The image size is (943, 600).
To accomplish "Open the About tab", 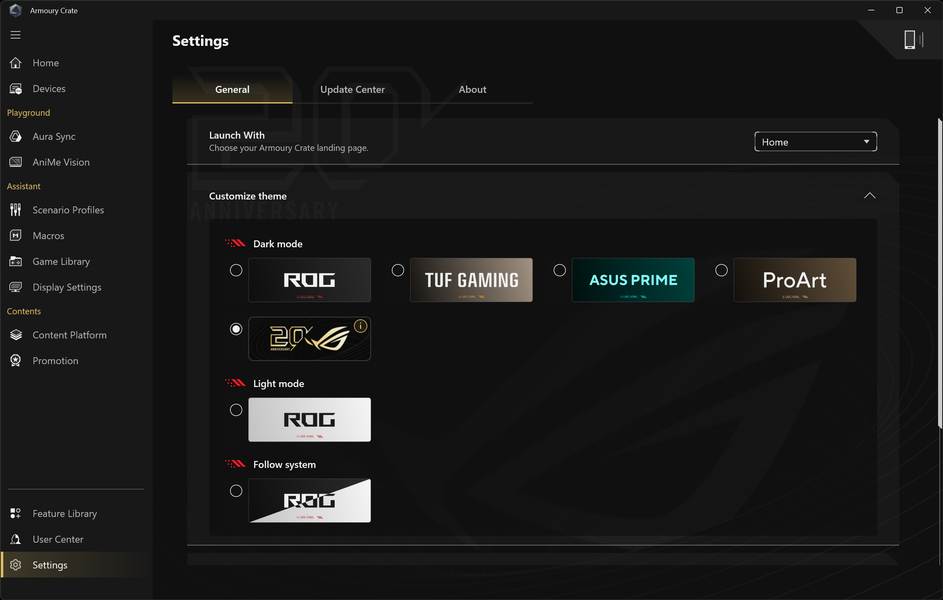I will [x=473, y=90].
